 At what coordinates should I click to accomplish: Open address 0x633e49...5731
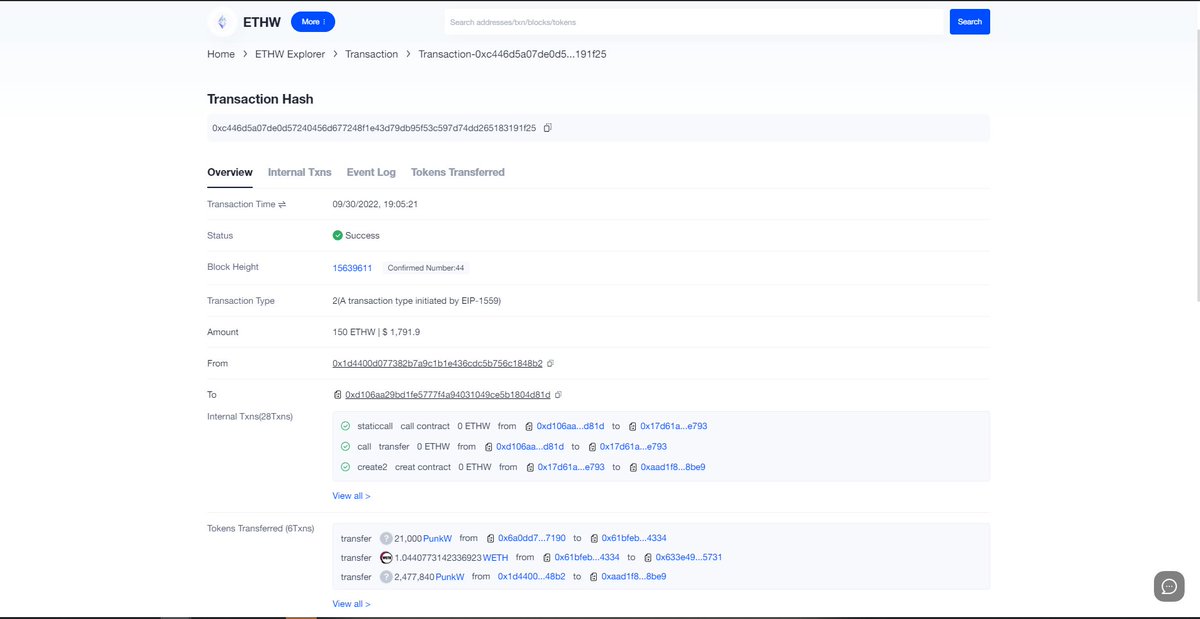689,557
